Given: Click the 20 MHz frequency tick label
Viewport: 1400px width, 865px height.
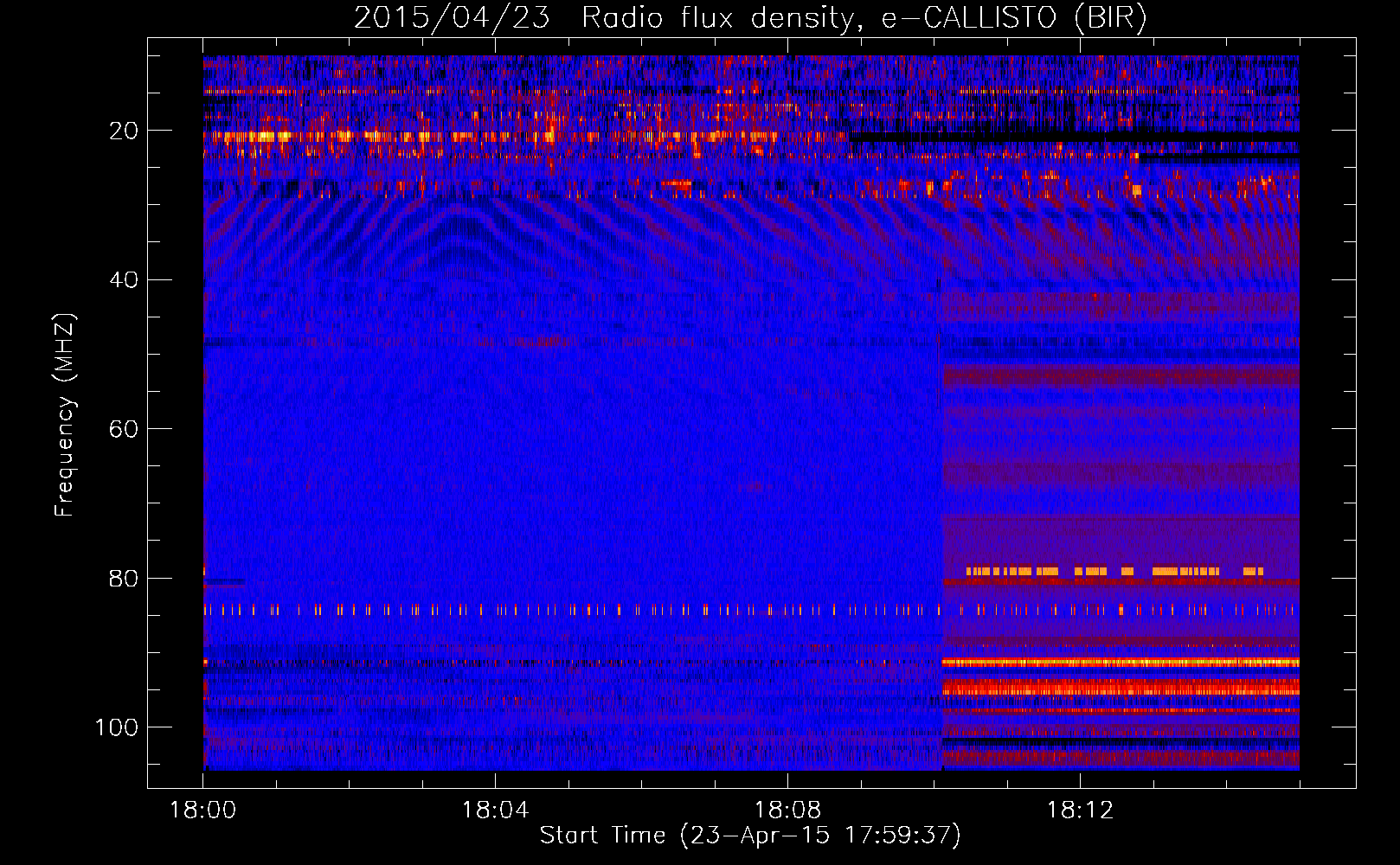Looking at the screenshot, I should [124, 131].
